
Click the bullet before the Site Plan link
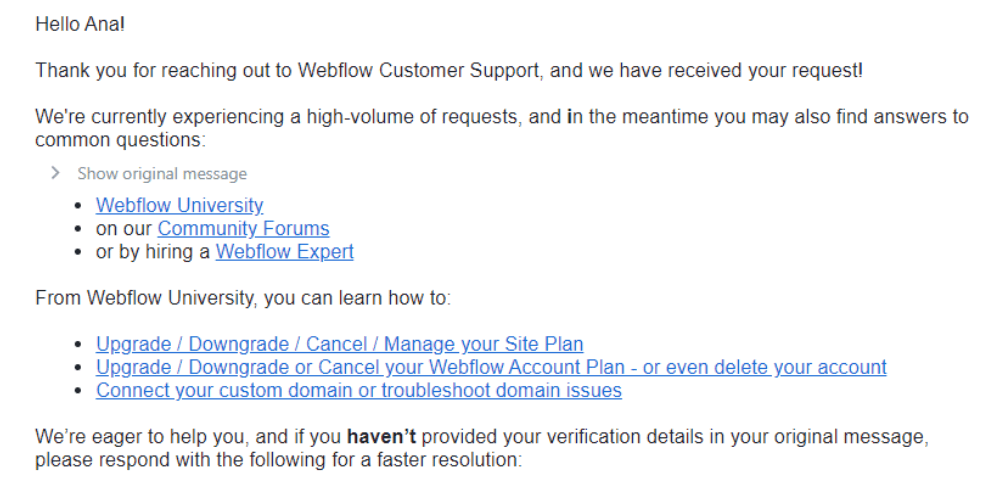coord(79,345)
